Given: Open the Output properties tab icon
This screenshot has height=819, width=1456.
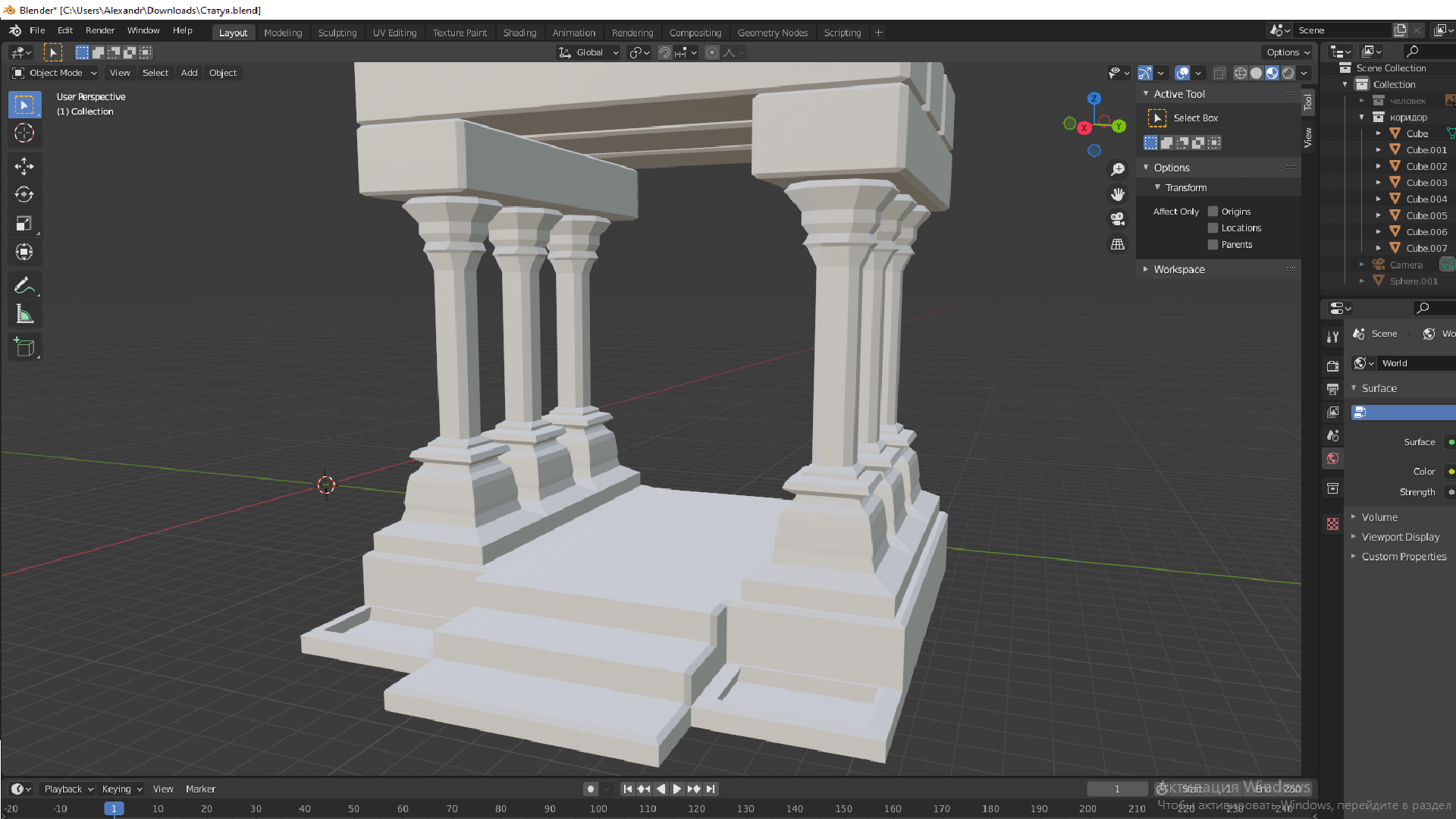Looking at the screenshot, I should coord(1332,389).
